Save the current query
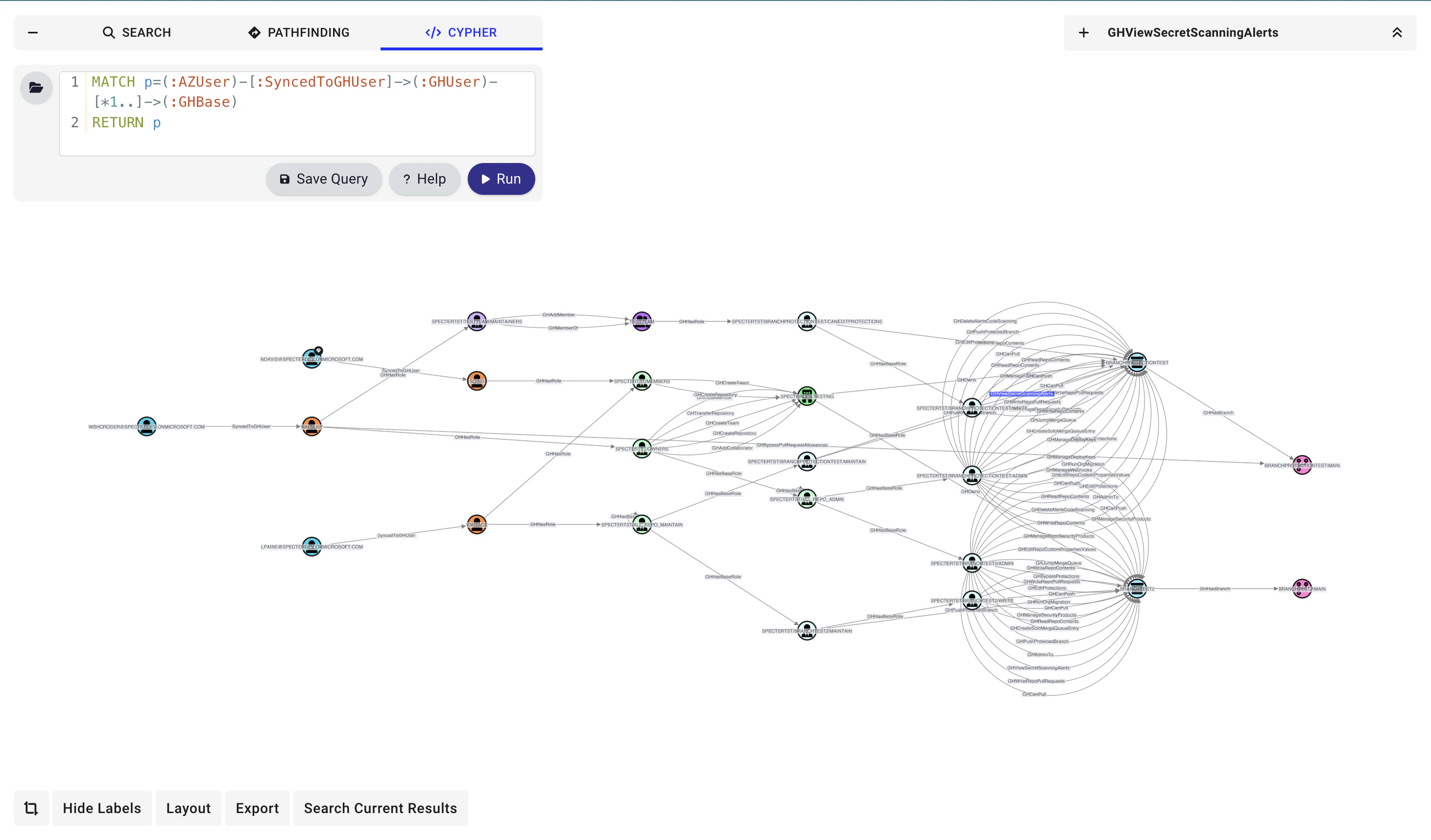The width and height of the screenshot is (1431, 840). [x=324, y=179]
